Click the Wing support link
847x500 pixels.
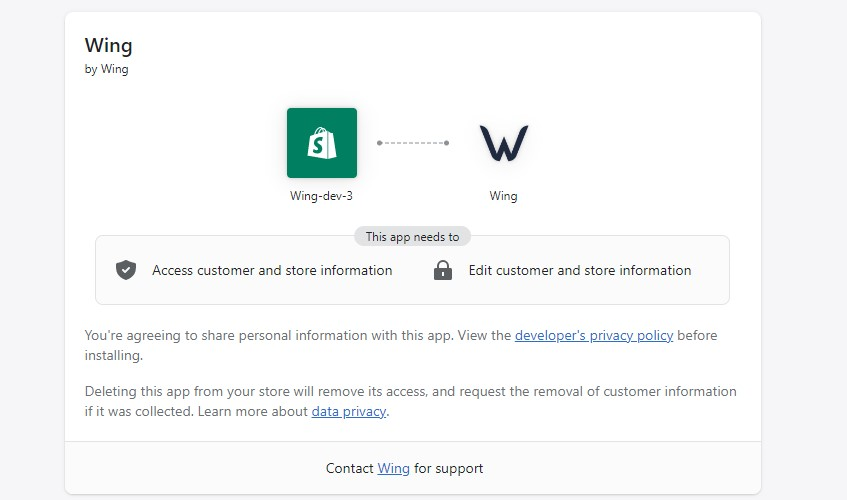click(x=393, y=468)
